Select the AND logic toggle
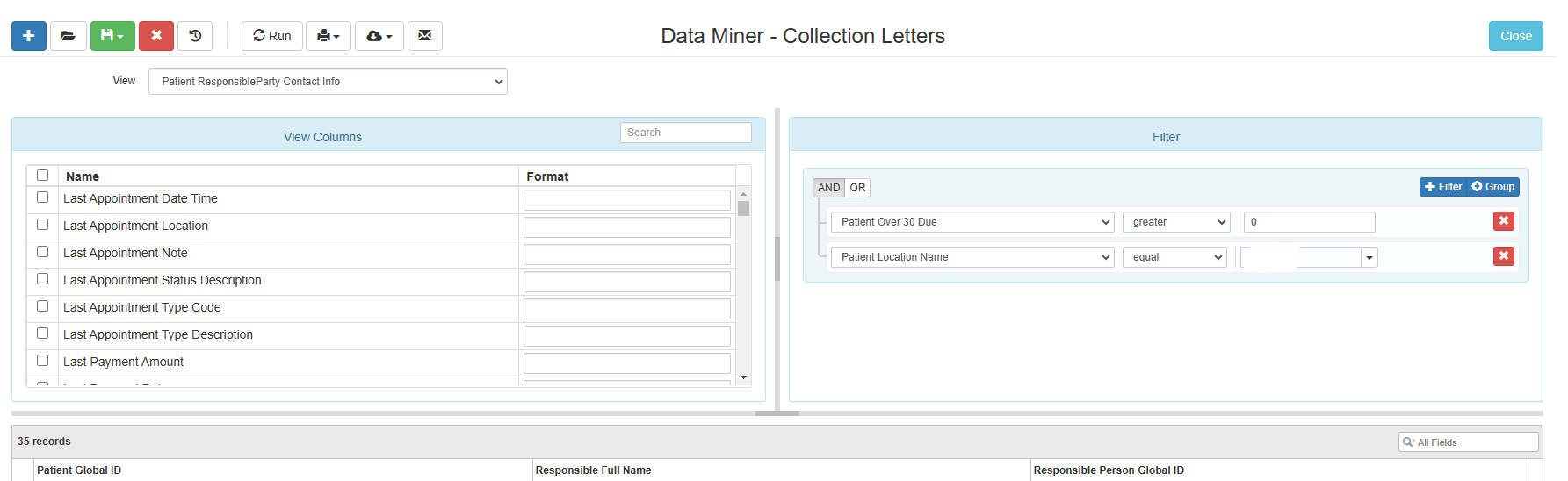Image resolution: width=1568 pixels, height=481 pixels. (829, 188)
